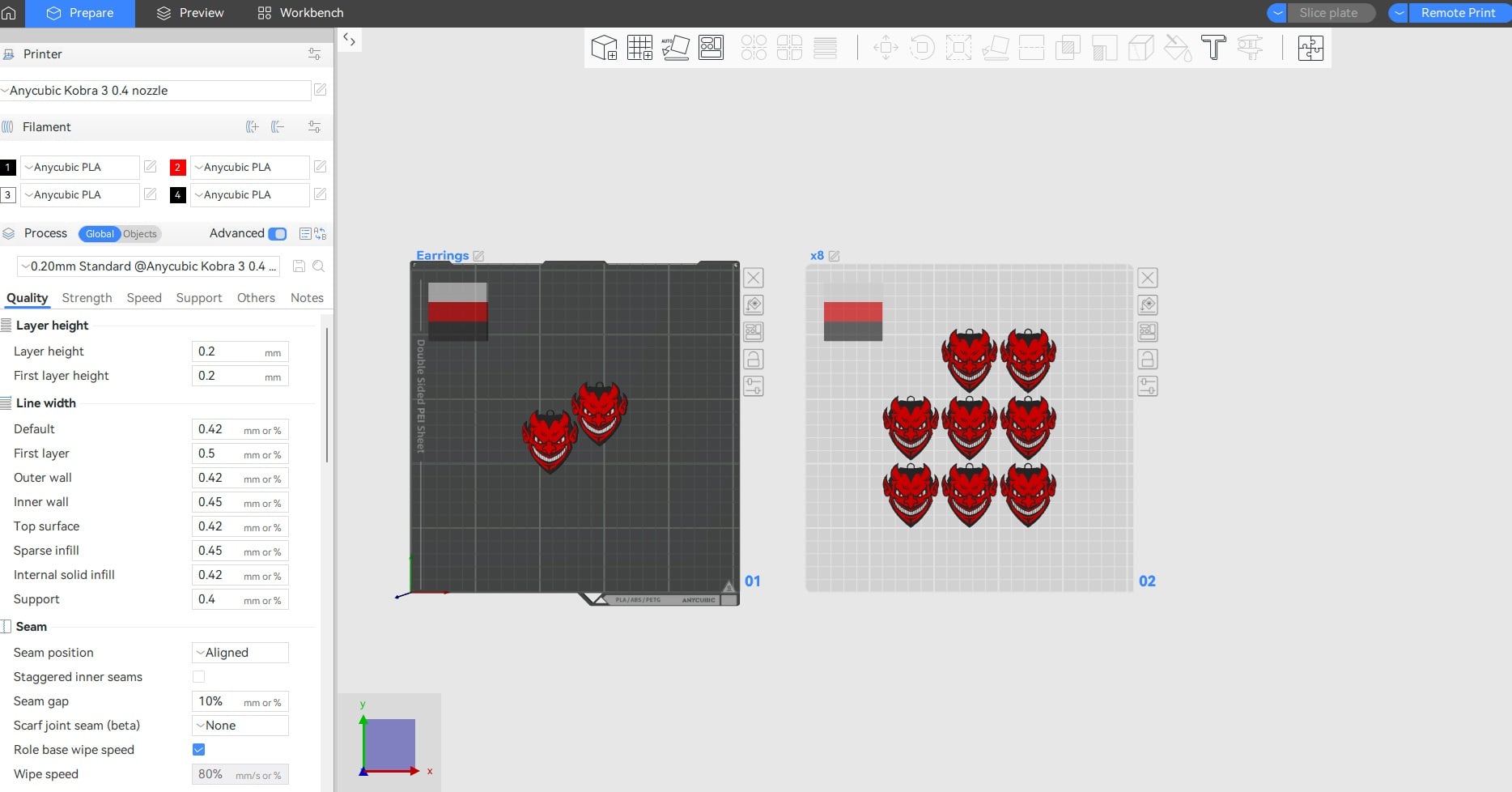The image size is (1512, 792).
Task: Click the add filament icon
Action: (253, 126)
